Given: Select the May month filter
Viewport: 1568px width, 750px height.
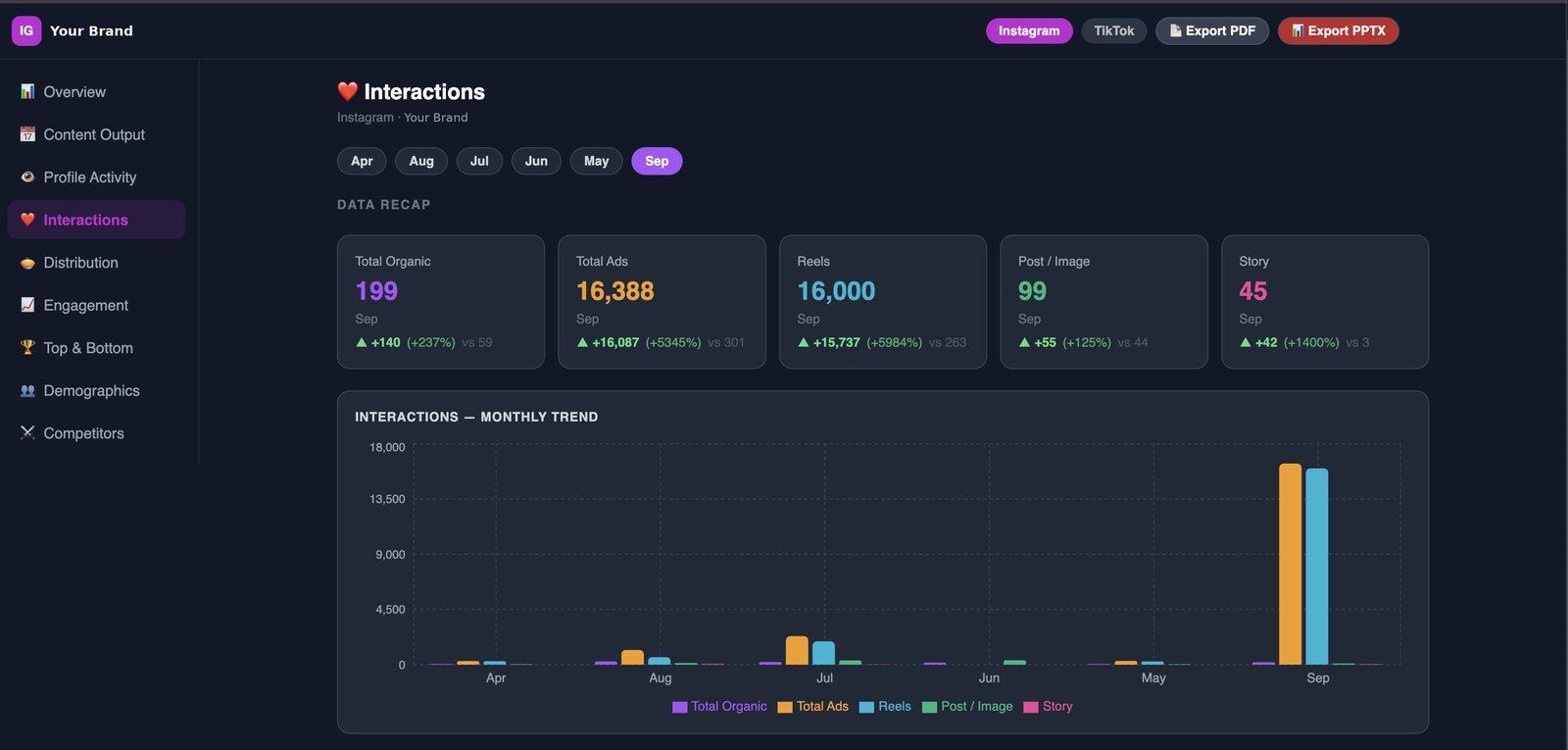Looking at the screenshot, I should (x=596, y=161).
